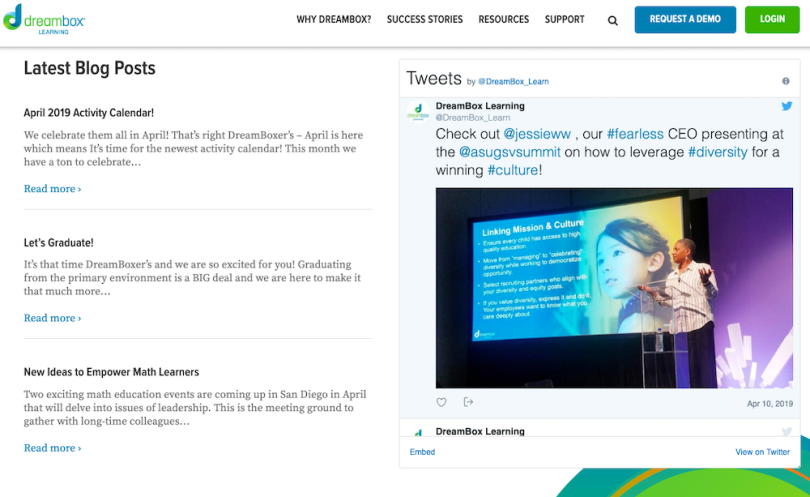Open April 2019 Activity Calendar! post title

coord(89,113)
